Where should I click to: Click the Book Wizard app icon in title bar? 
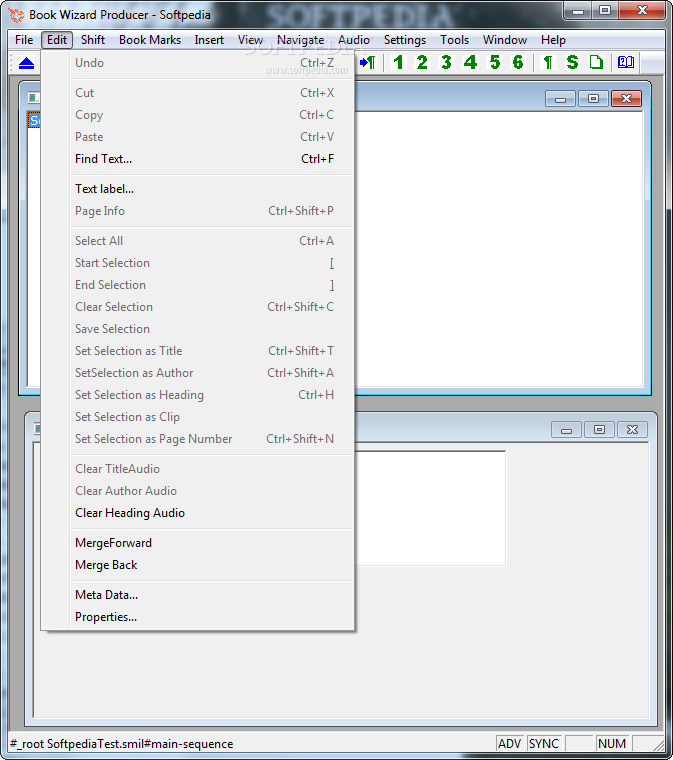point(16,15)
